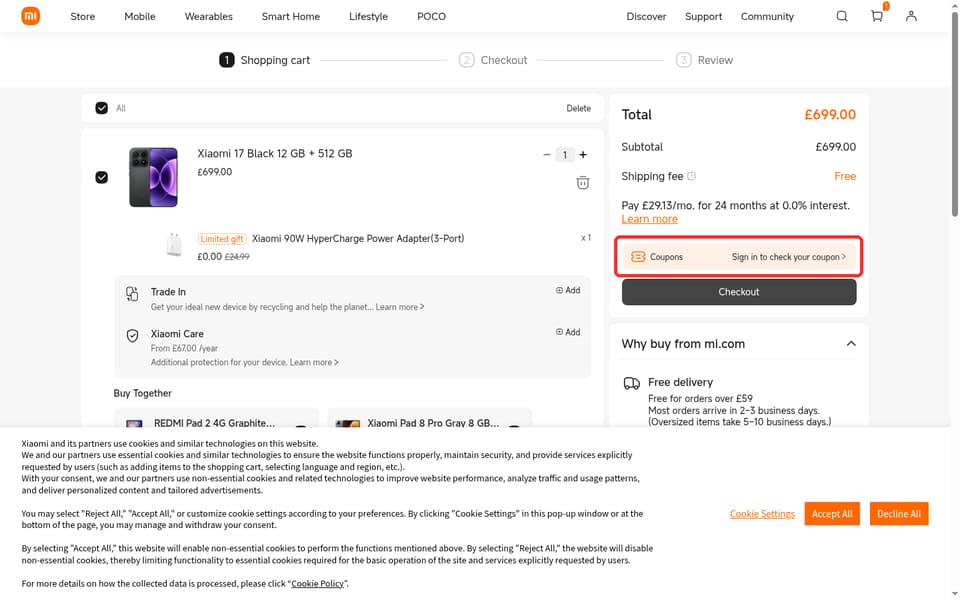Viewport: 960px width, 600px height.
Task: Open the Wearables menu
Action: (209, 17)
